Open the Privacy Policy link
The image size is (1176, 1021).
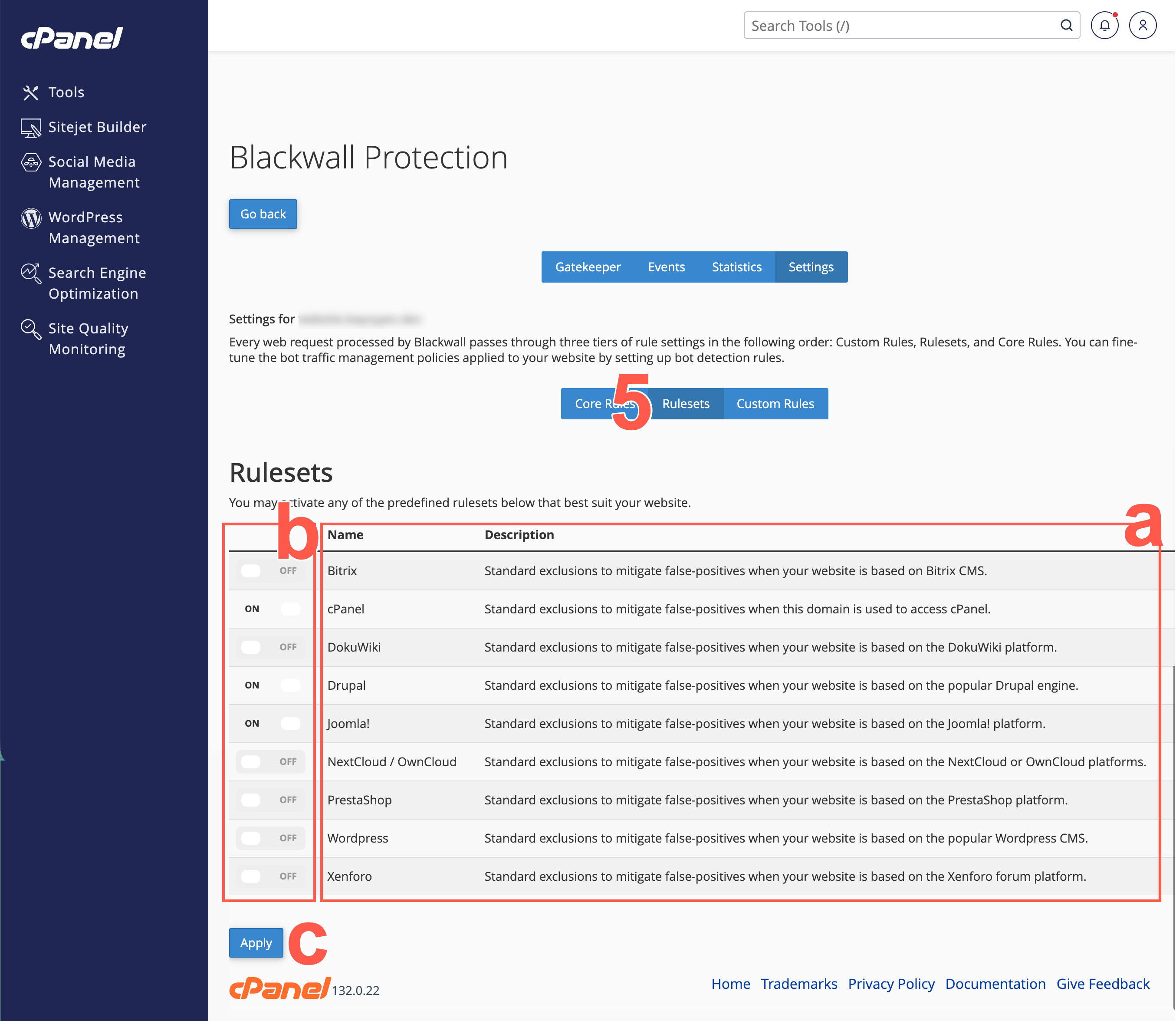[891, 984]
